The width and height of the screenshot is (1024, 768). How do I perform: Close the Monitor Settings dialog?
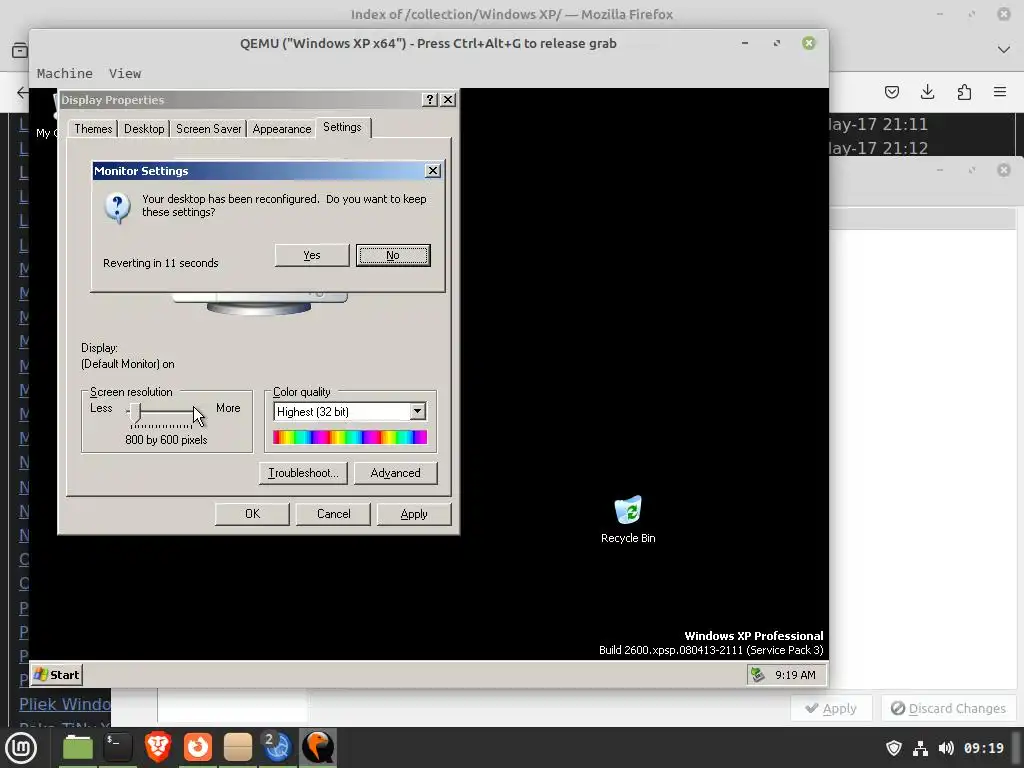(x=432, y=170)
